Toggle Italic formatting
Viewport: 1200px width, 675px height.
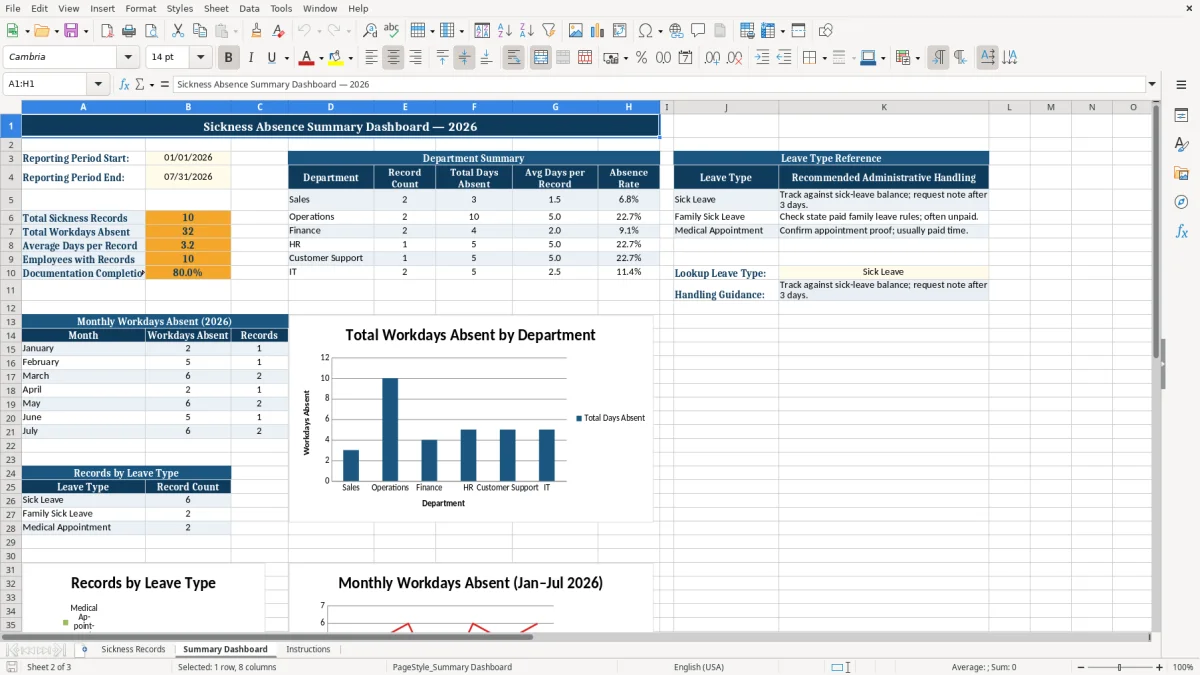(250, 58)
